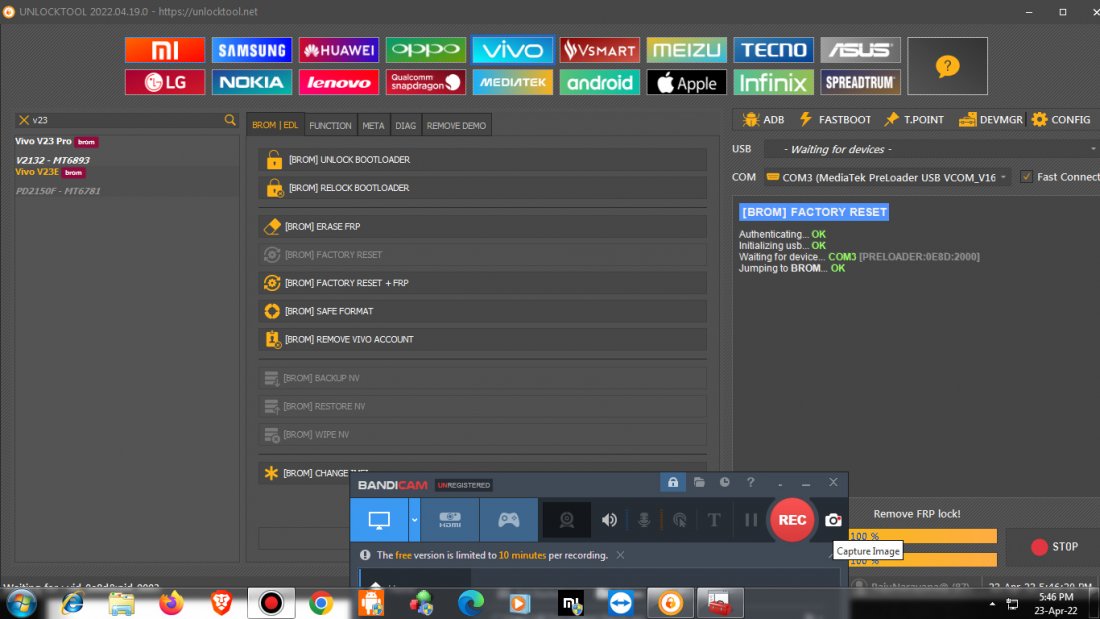Select Vivo V23E in model list
1100x619 pixels.
(x=37, y=172)
